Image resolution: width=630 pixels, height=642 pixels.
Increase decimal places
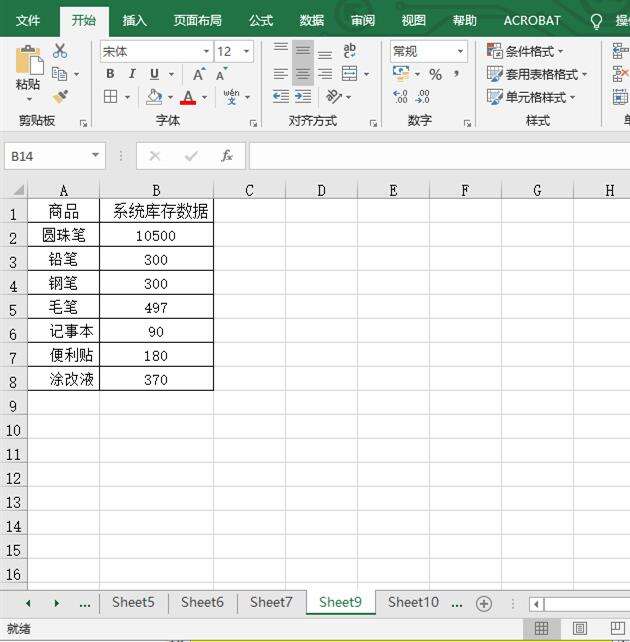pos(400,97)
